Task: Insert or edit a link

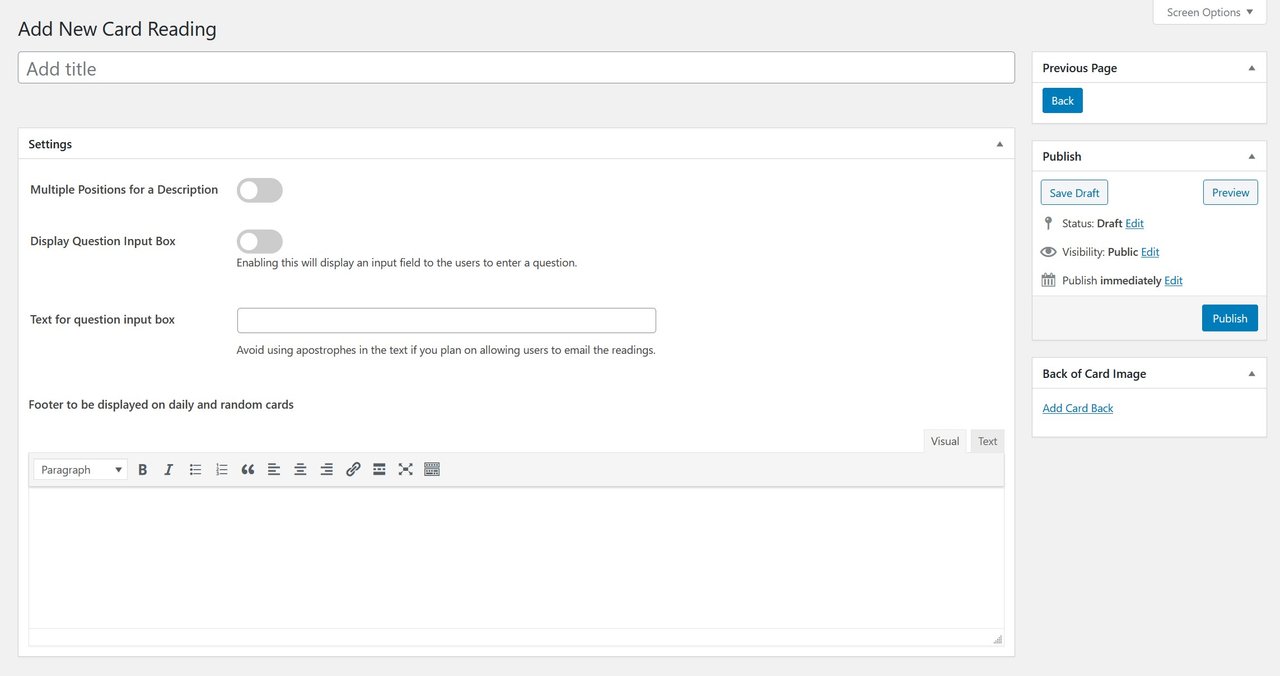Action: (x=353, y=469)
